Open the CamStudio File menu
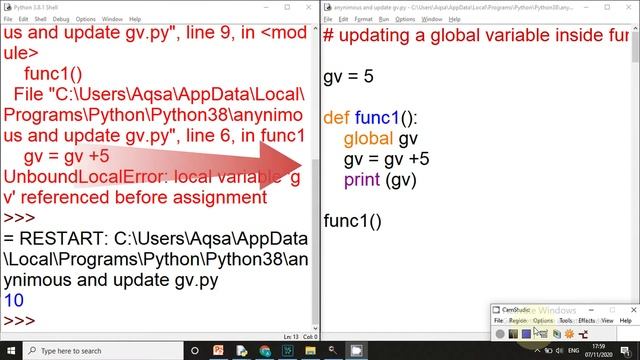This screenshot has height=360, width=640. coord(498,321)
